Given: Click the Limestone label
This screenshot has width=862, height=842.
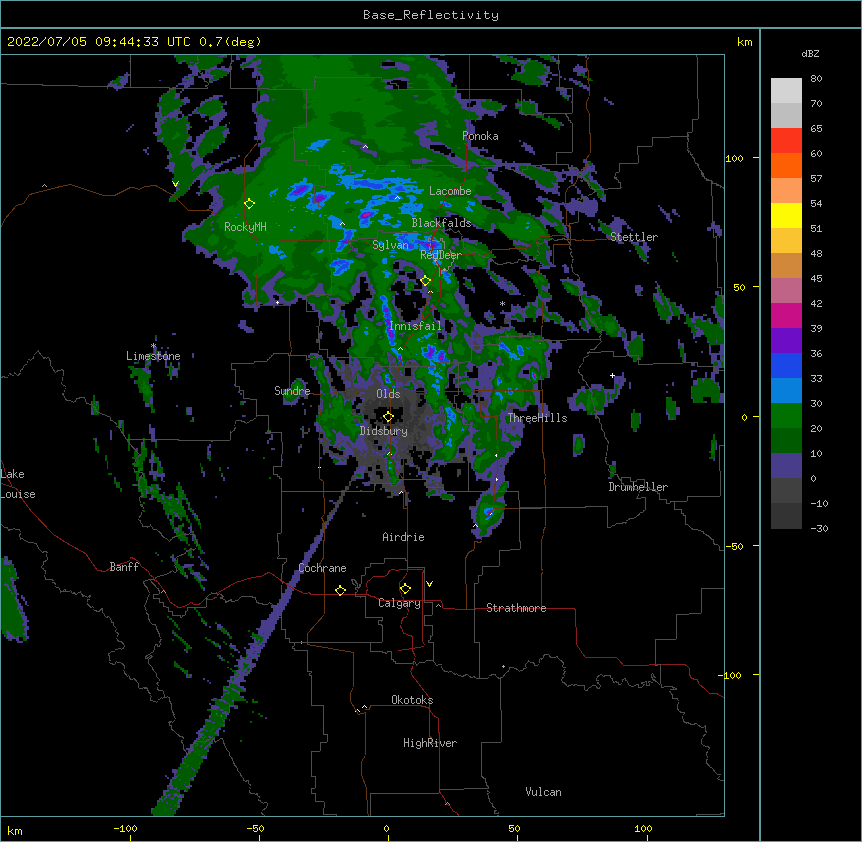Looking at the screenshot, I should pyautogui.click(x=153, y=356).
